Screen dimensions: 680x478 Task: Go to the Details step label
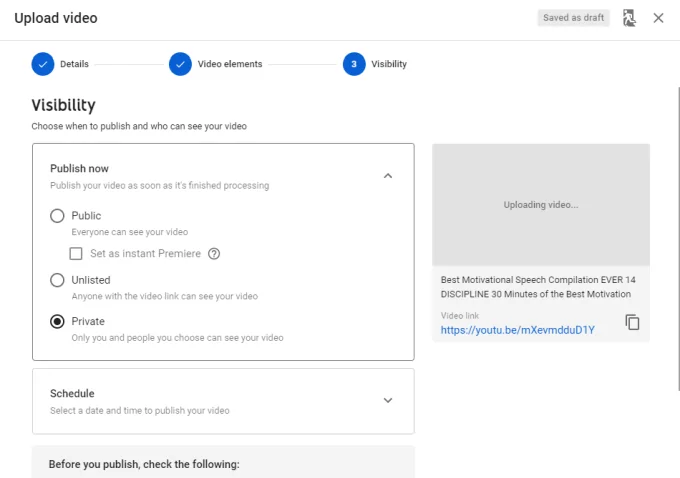74,64
